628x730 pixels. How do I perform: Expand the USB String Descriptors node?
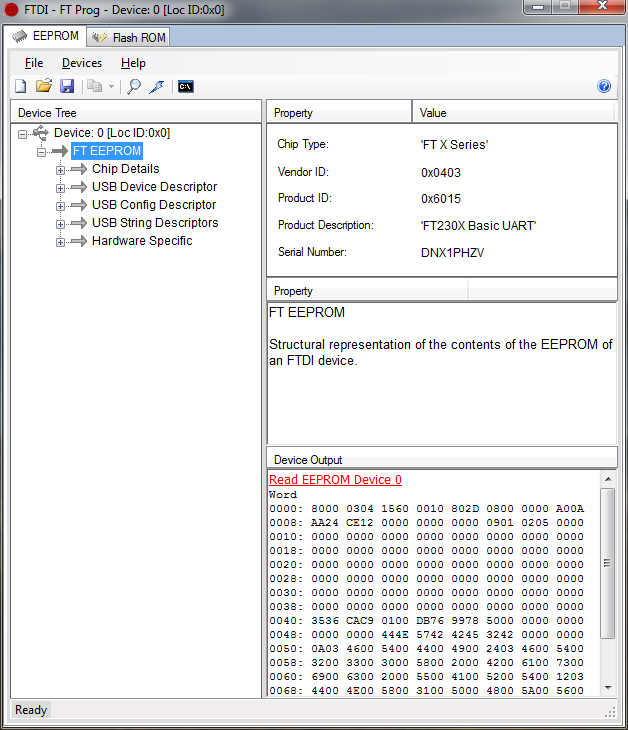coord(60,224)
